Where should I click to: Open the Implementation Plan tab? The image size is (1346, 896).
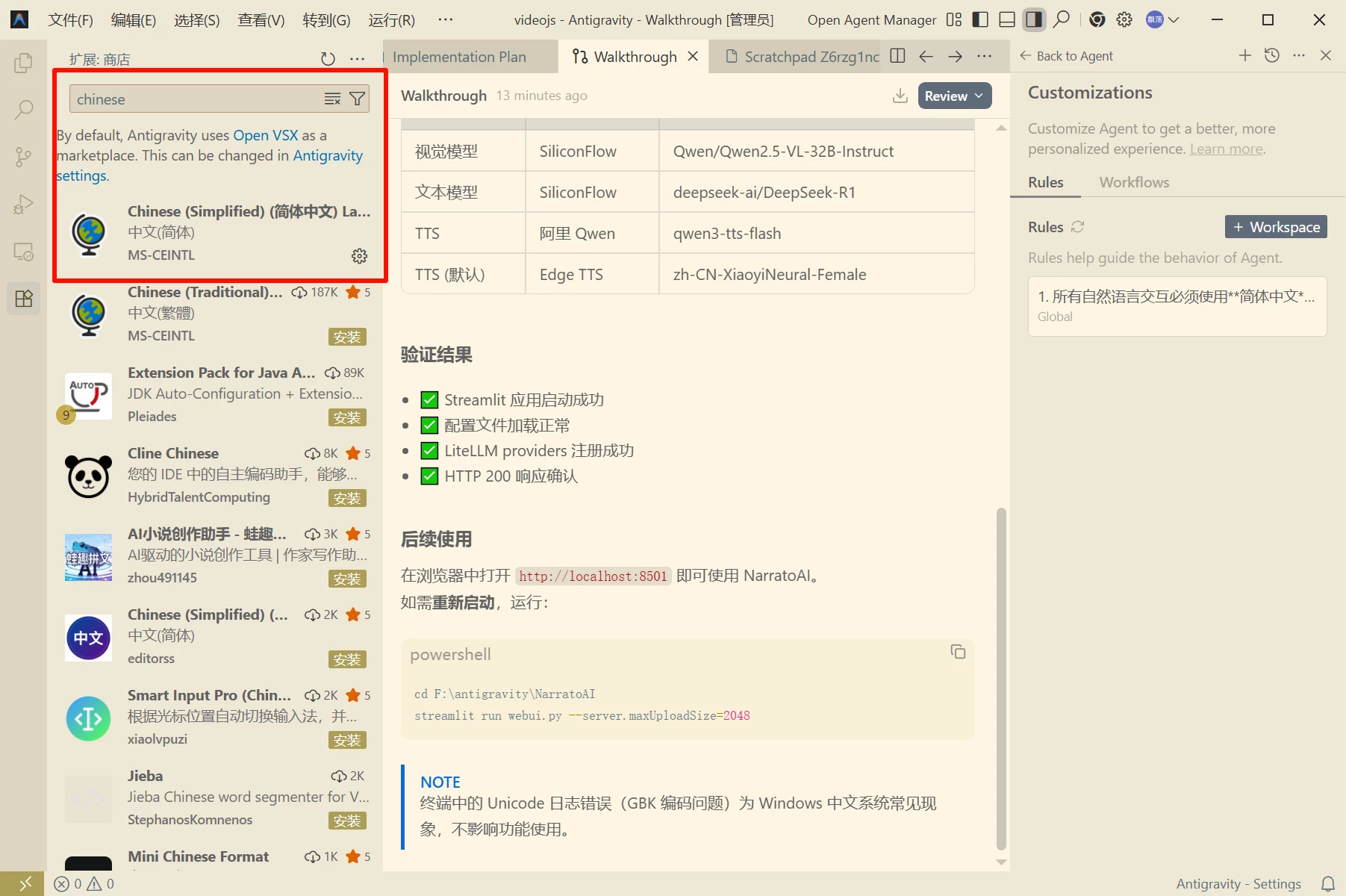pos(459,57)
